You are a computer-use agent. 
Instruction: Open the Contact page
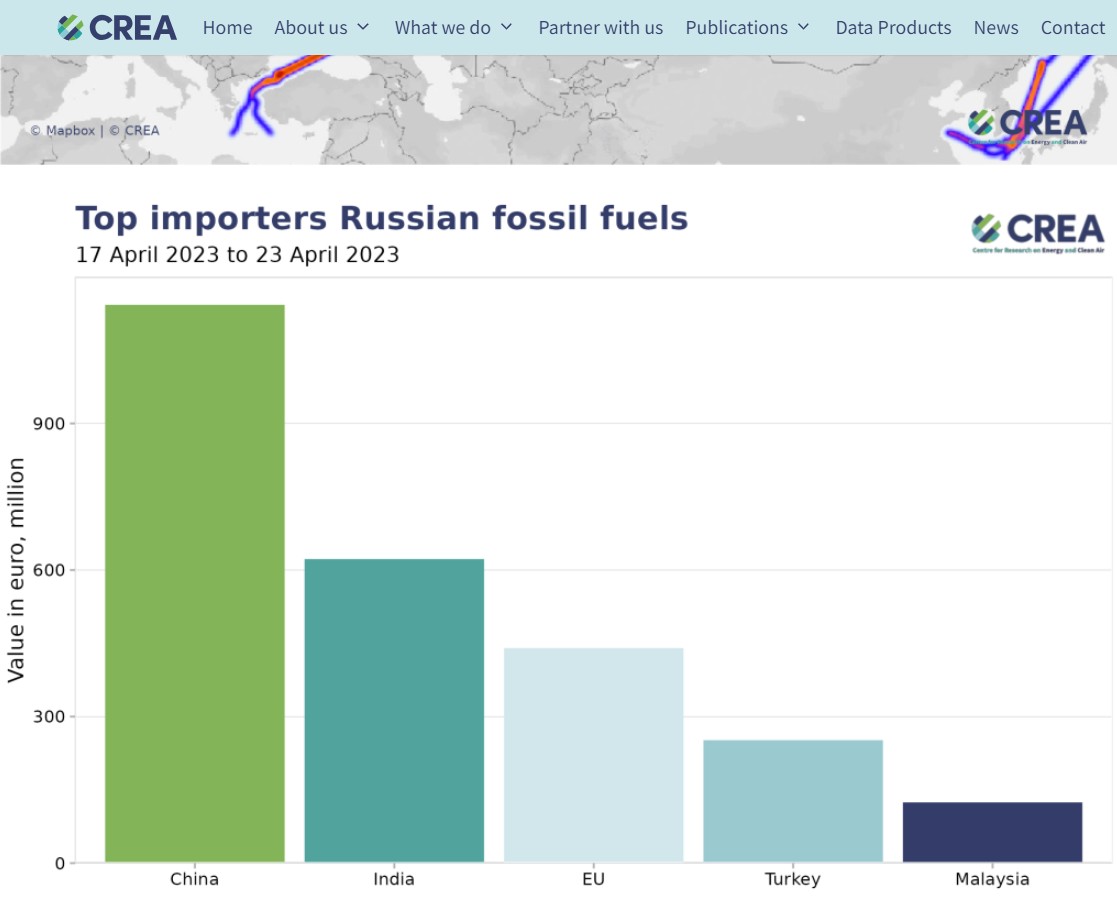point(1072,28)
